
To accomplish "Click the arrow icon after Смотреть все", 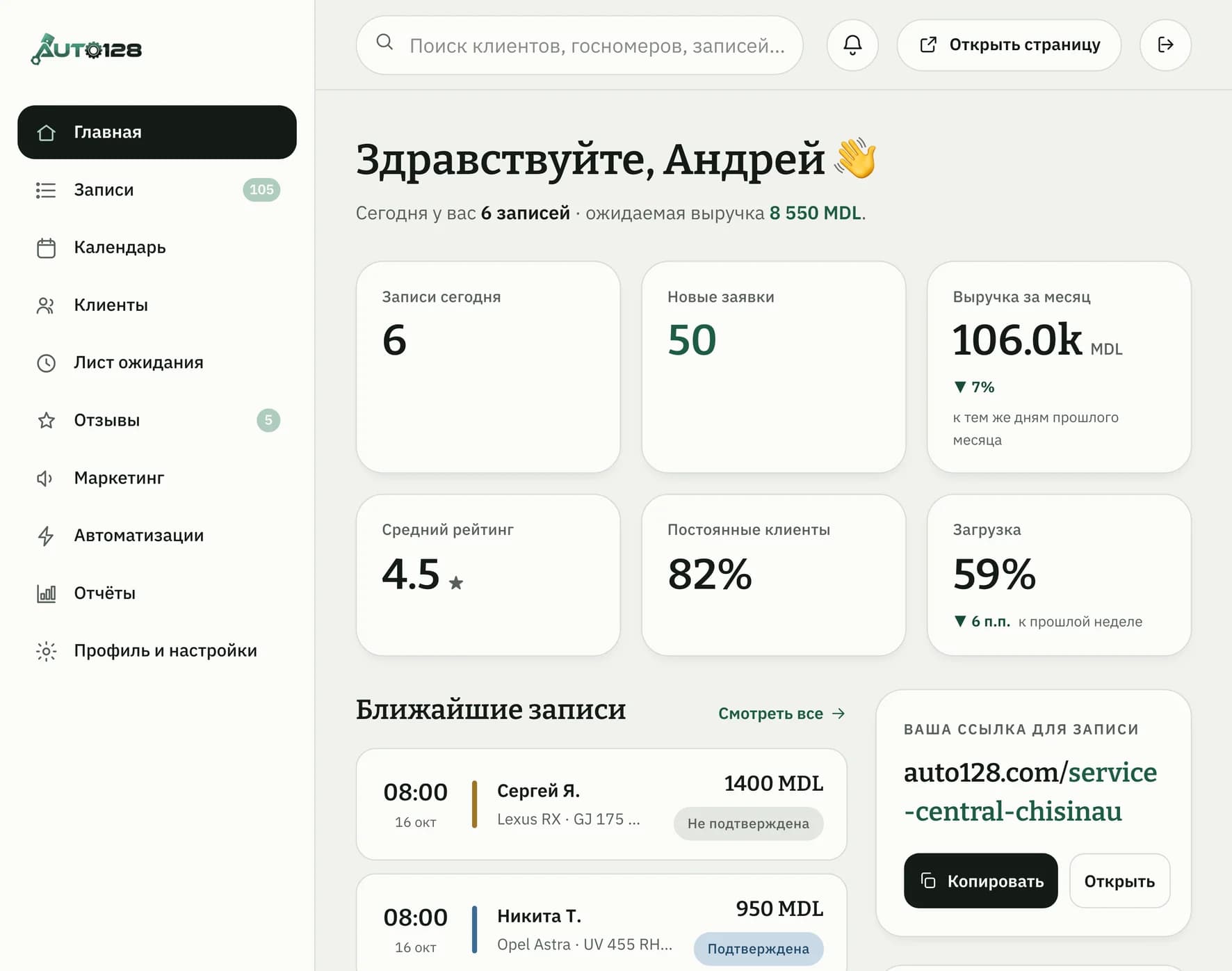I will click(838, 714).
